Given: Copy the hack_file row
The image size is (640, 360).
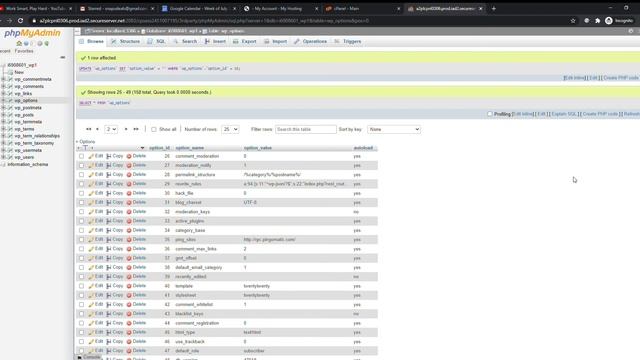Looking at the screenshot, I should tap(115, 193).
